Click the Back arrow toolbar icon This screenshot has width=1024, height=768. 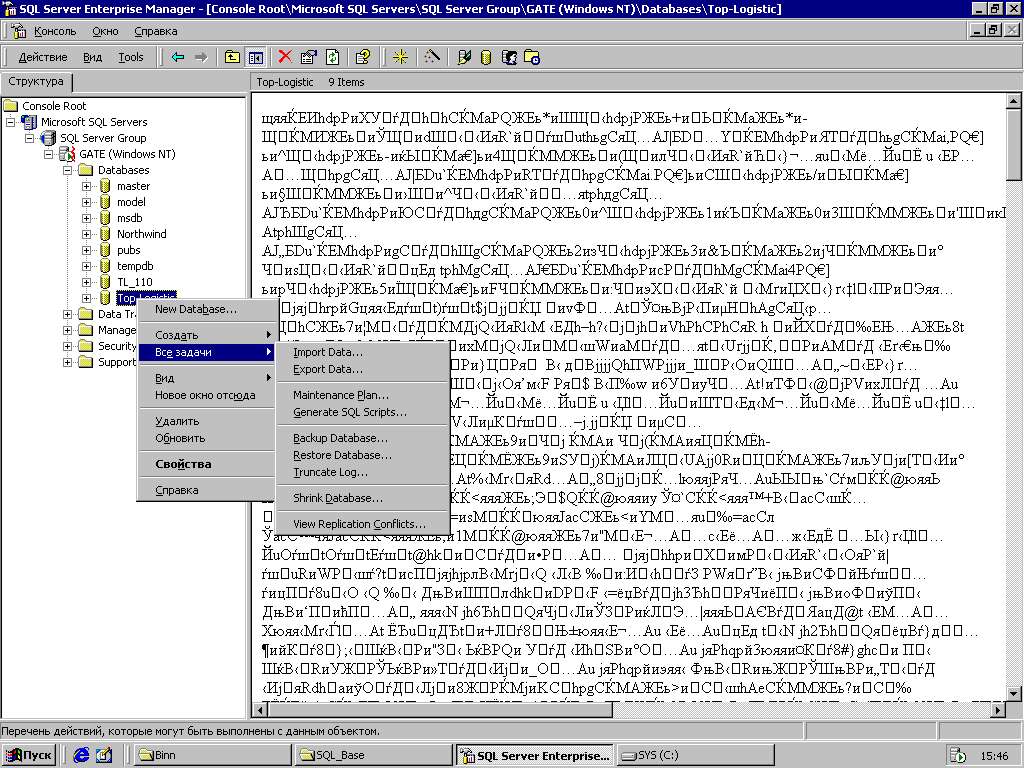pyautogui.click(x=178, y=57)
